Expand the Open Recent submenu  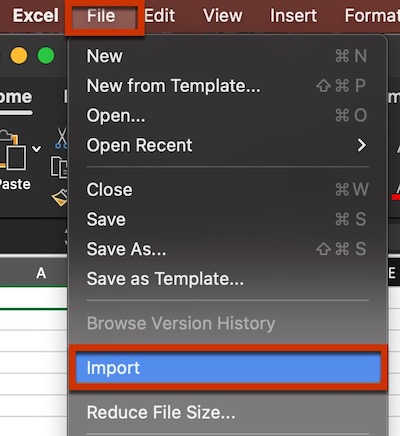tap(228, 145)
